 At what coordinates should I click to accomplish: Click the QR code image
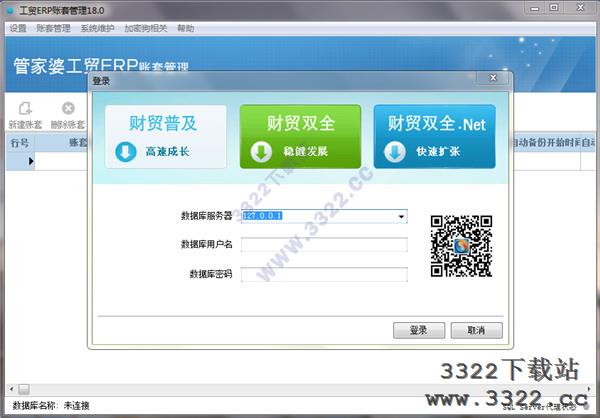click(461, 246)
